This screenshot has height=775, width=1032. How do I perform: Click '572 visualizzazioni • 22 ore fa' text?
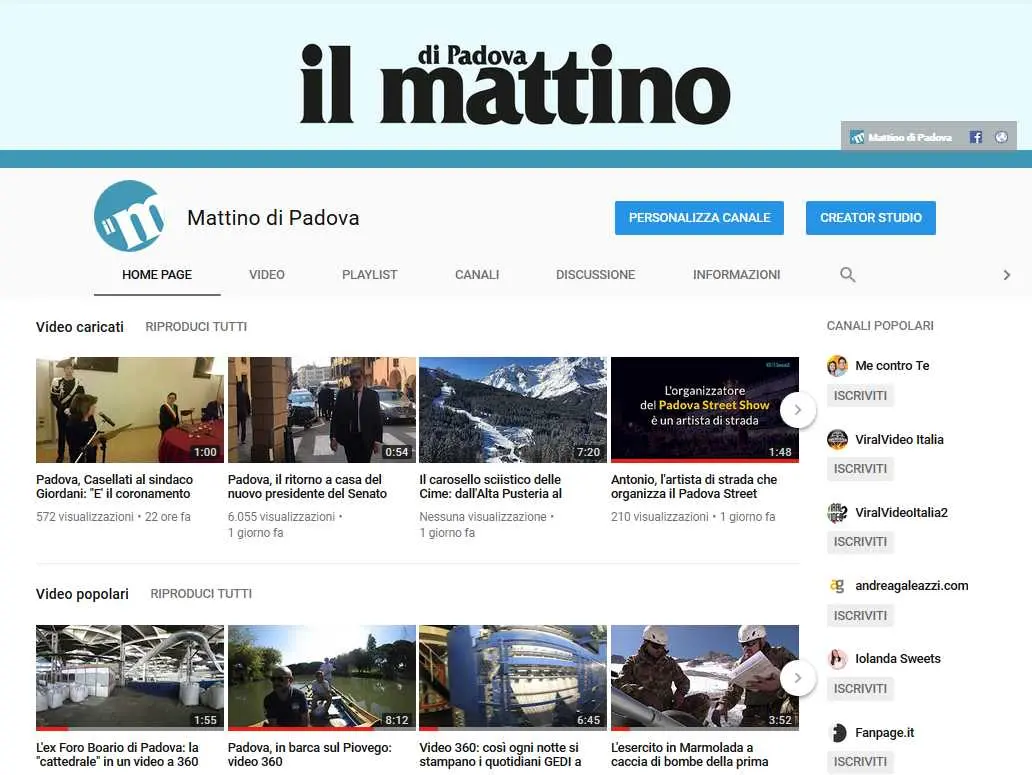pos(113,516)
